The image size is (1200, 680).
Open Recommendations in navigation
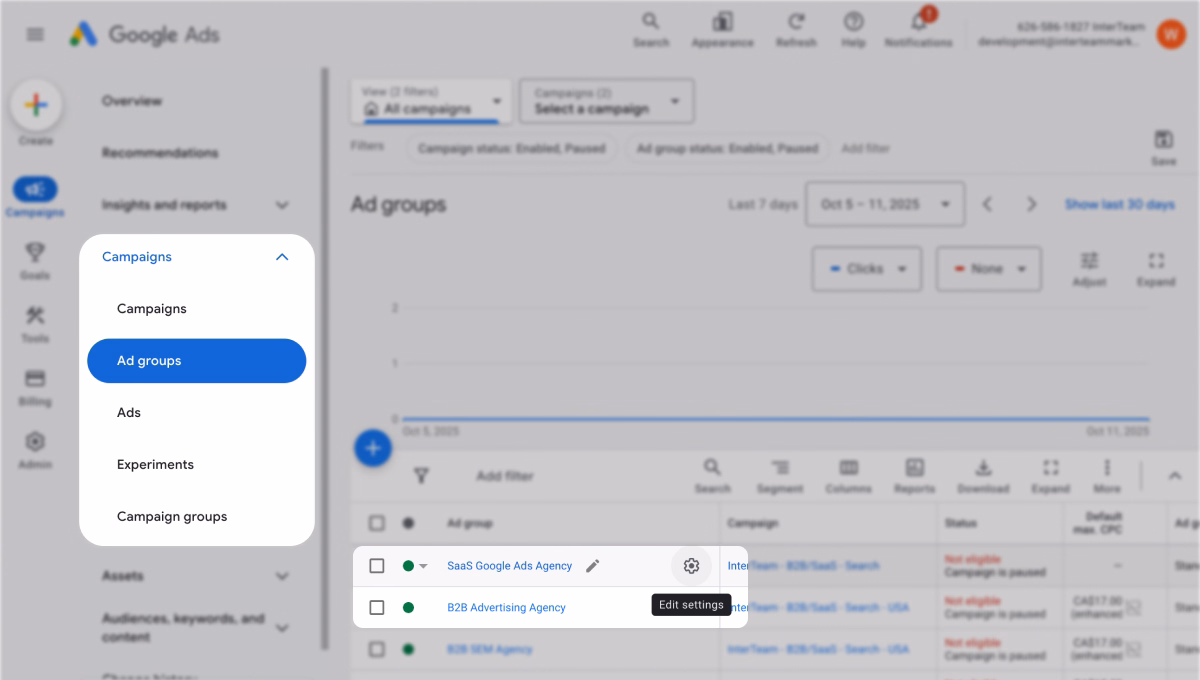pos(160,153)
